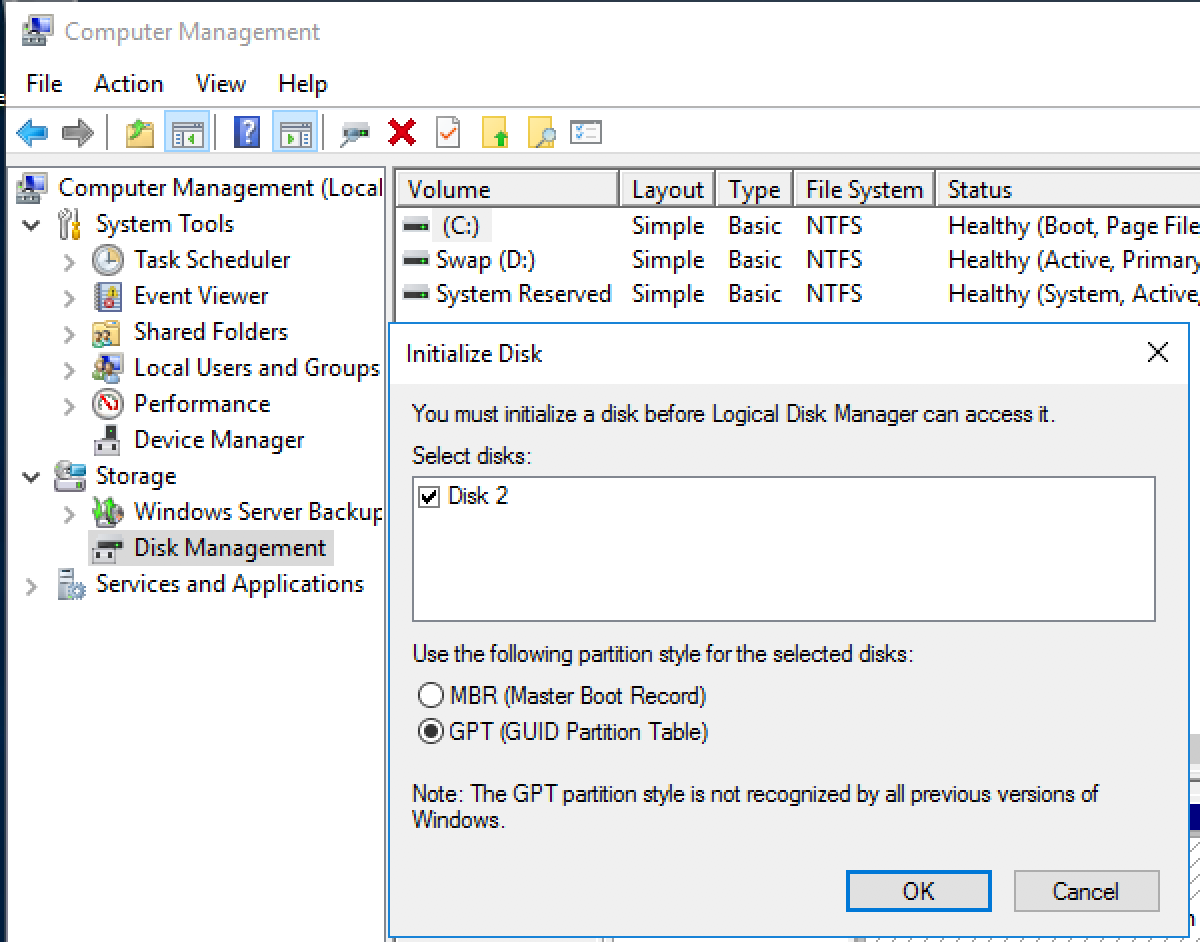The width and height of the screenshot is (1200, 942).
Task: Open the View menu
Action: point(221,84)
